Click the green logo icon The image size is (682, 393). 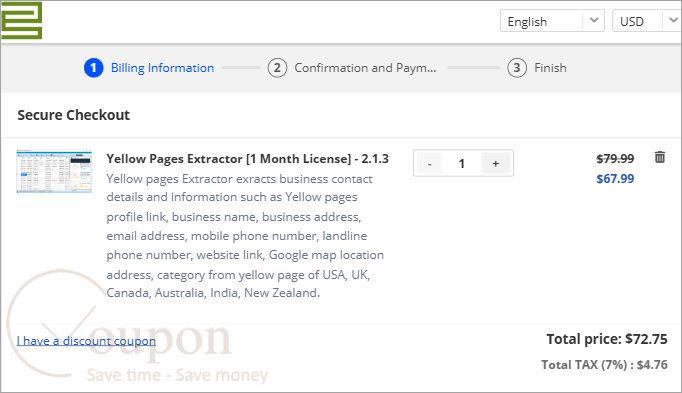(21, 20)
